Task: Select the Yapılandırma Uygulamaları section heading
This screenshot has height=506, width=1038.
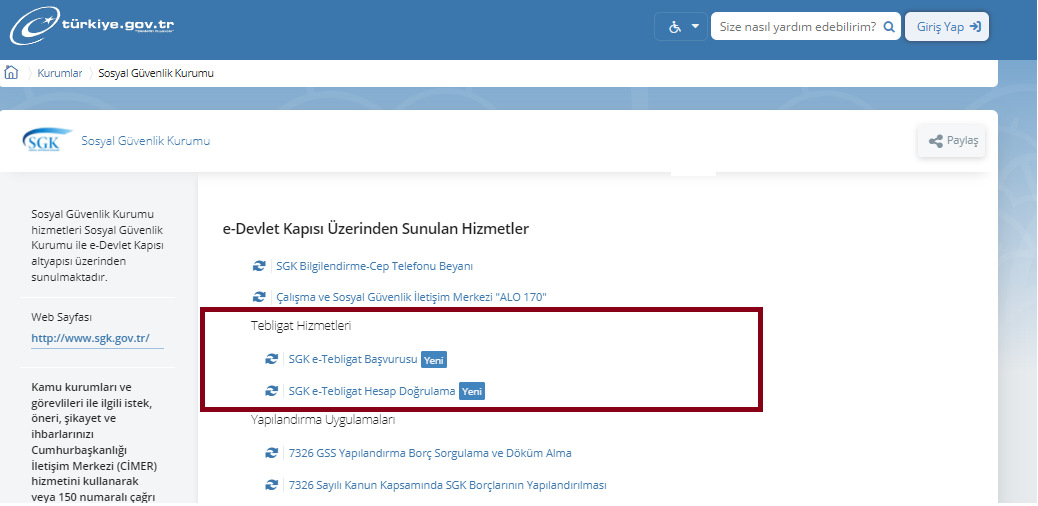Action: click(323, 419)
